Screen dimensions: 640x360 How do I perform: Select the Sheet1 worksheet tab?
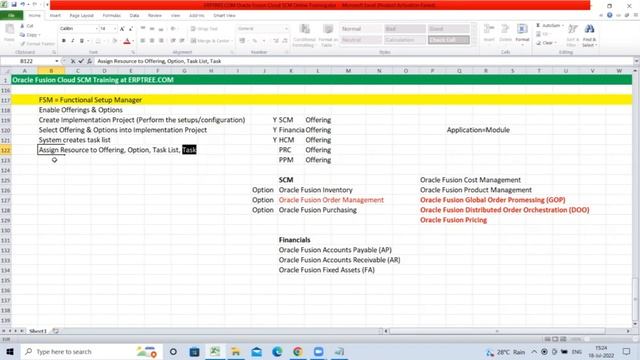click(x=38, y=331)
